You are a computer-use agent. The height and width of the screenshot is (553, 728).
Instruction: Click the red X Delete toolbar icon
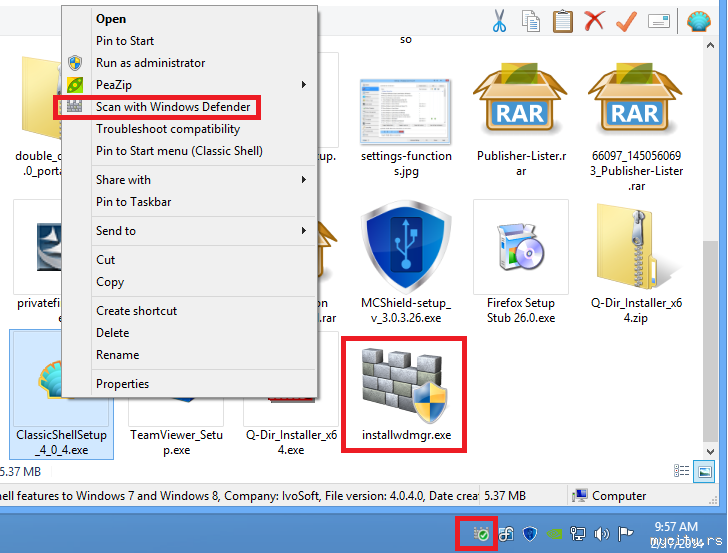coord(594,21)
